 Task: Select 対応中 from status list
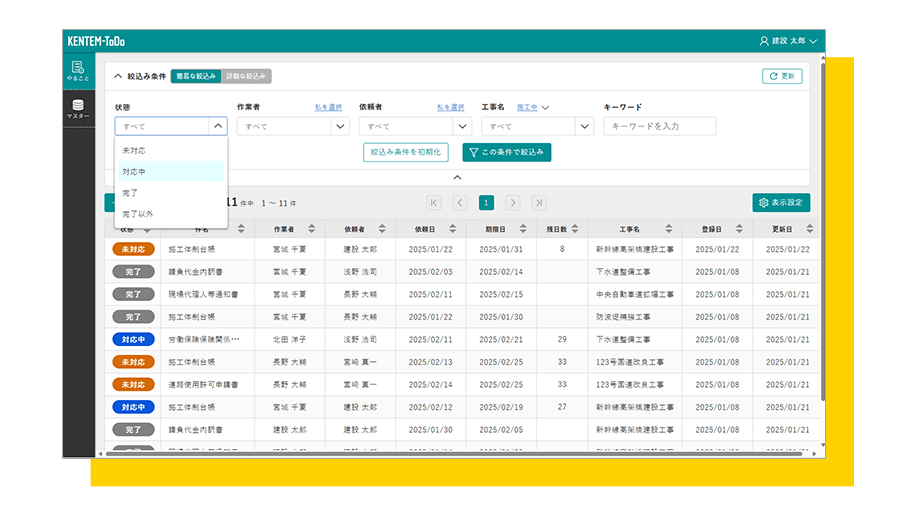[x=171, y=172]
